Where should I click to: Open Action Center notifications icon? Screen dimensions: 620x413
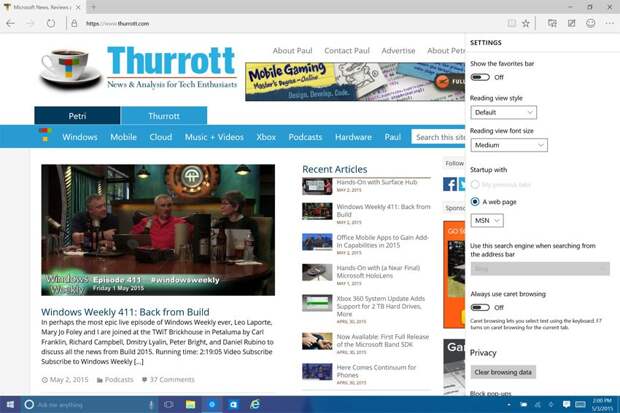(566, 404)
